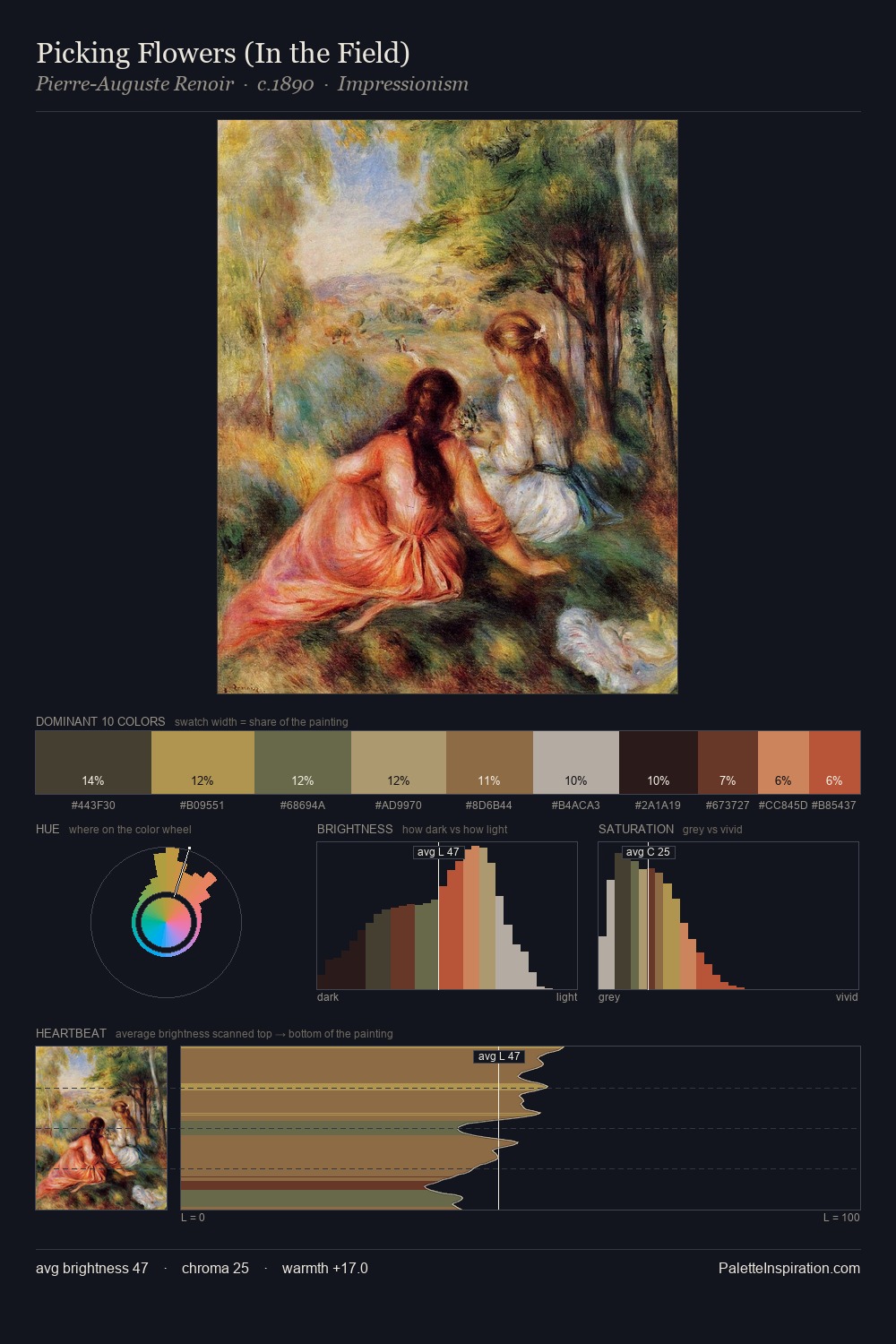The height and width of the screenshot is (1344, 896).
Task: Pick the #68694A green swatch
Action: pos(302,762)
